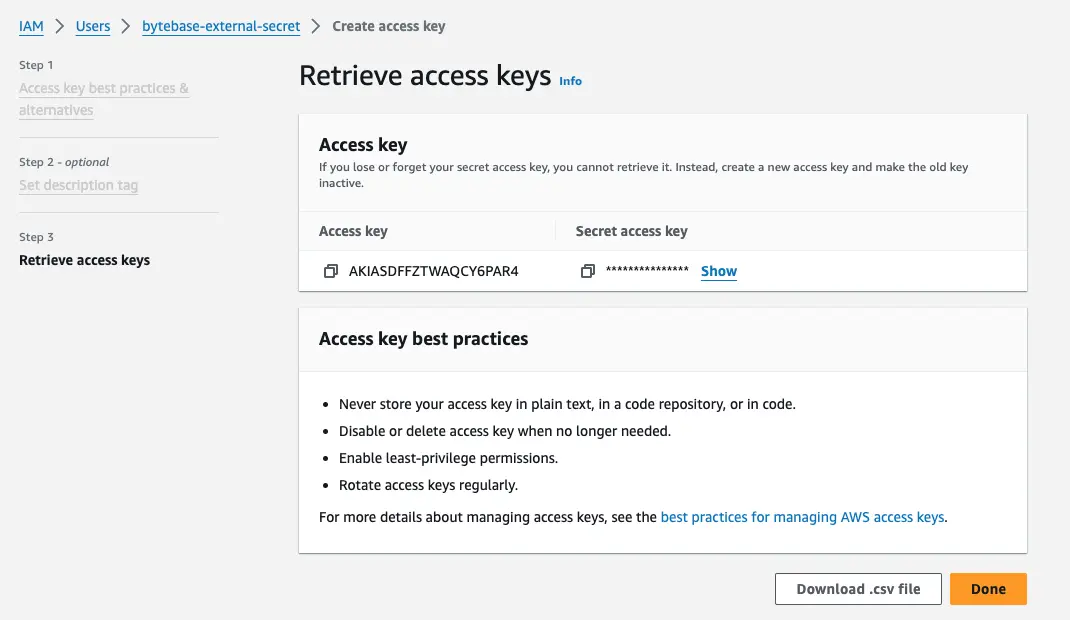Open the Info link beside heading

pyautogui.click(x=570, y=81)
